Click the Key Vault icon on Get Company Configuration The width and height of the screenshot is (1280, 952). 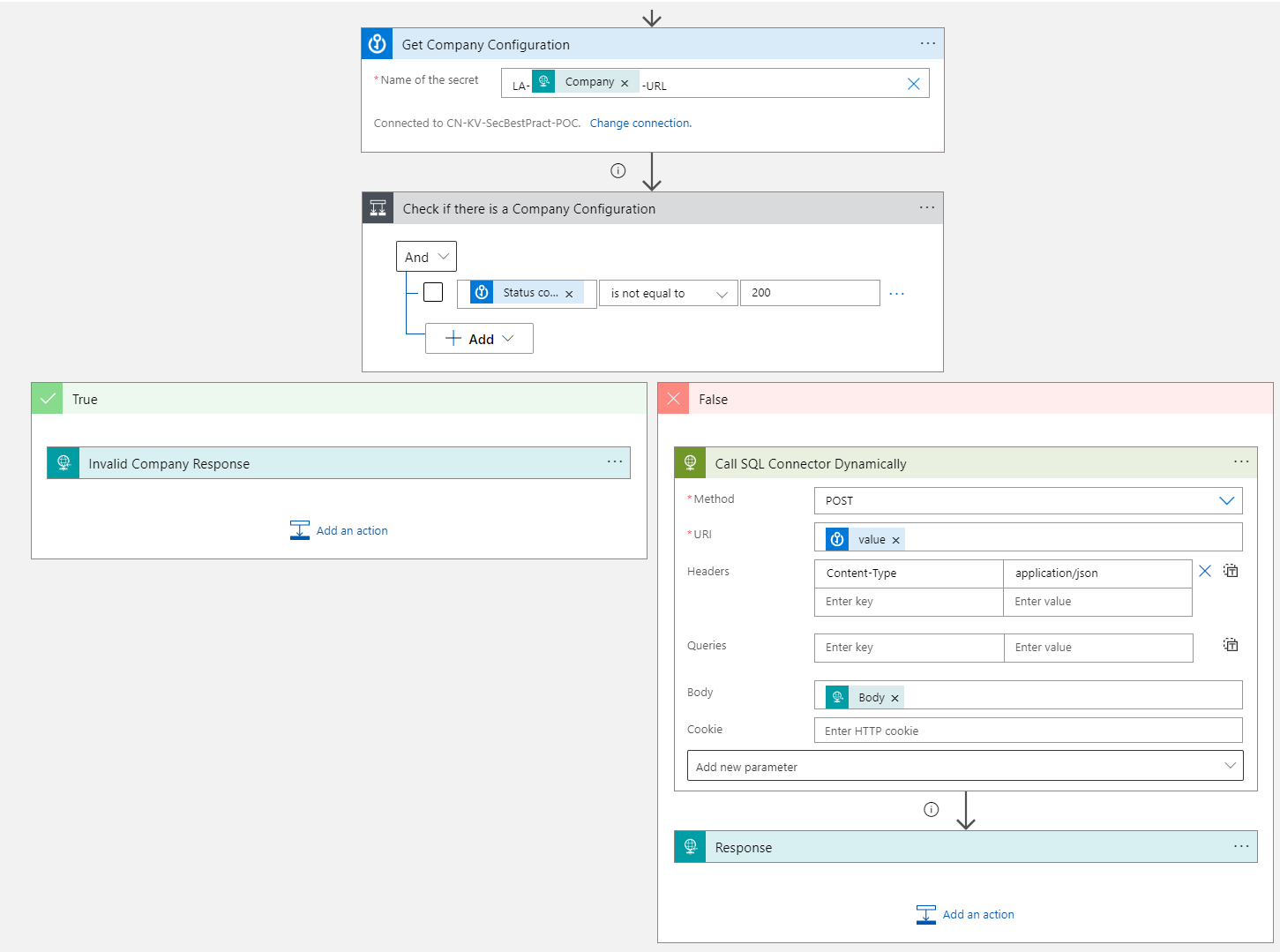point(377,44)
